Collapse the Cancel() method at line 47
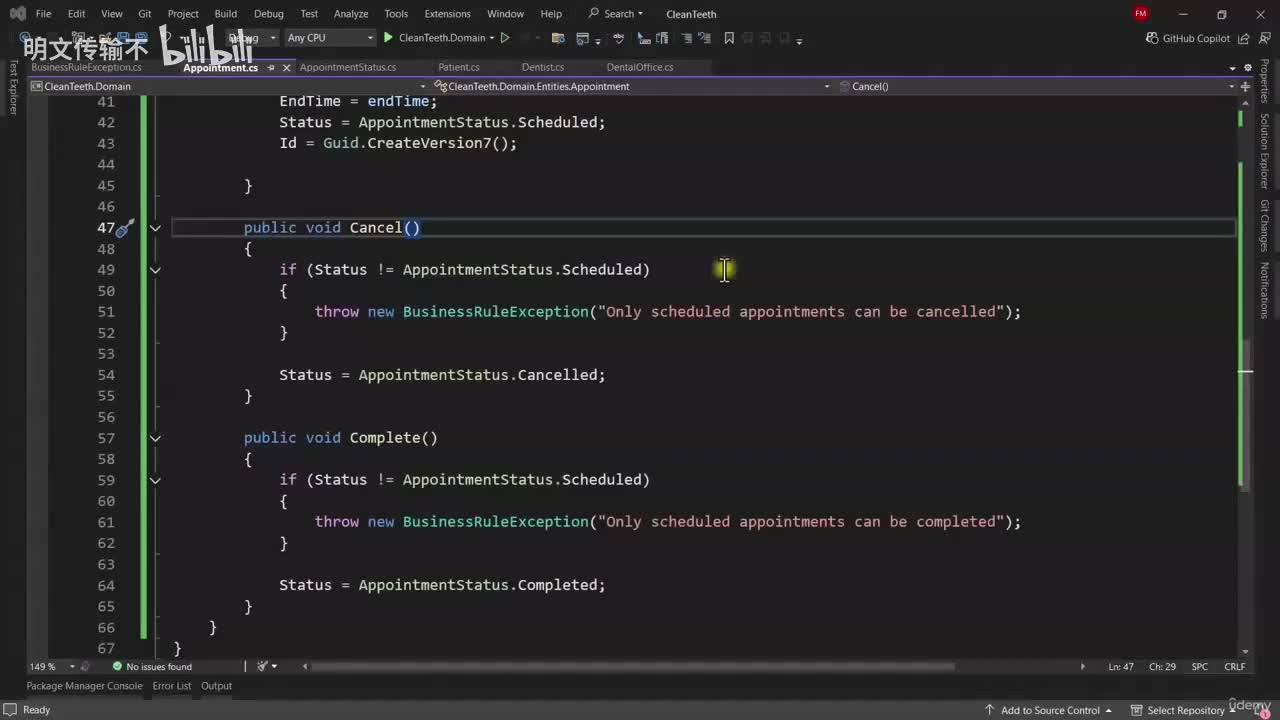Screen dimensions: 1280x720 (x=155, y=228)
